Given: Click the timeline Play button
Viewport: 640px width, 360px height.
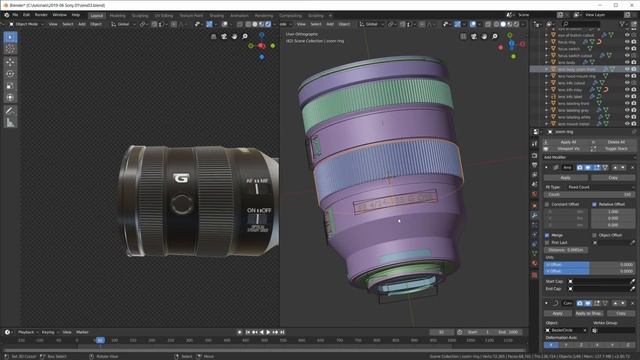Looking at the screenshot, I should tap(268, 332).
